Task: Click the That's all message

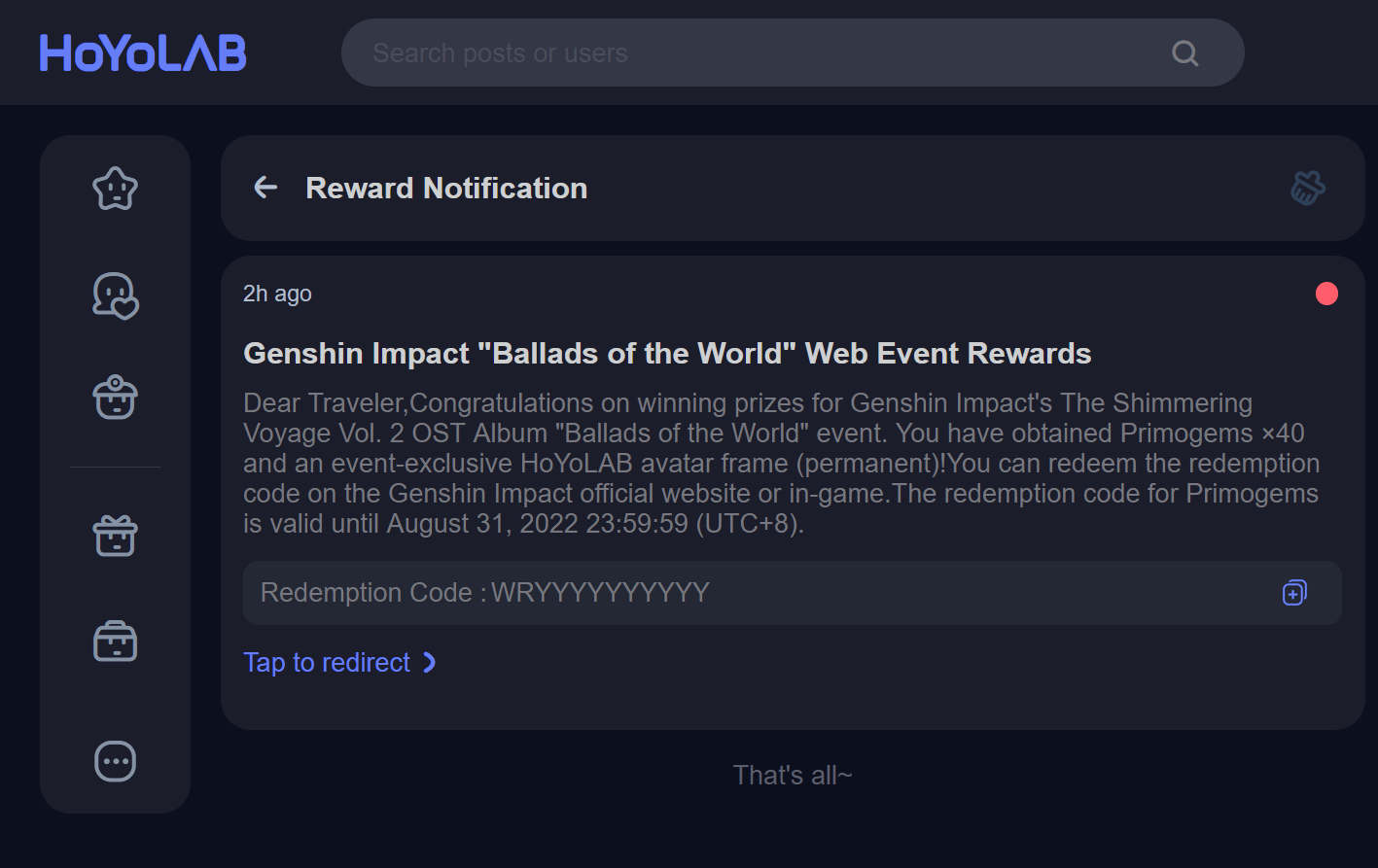Action: 792,775
